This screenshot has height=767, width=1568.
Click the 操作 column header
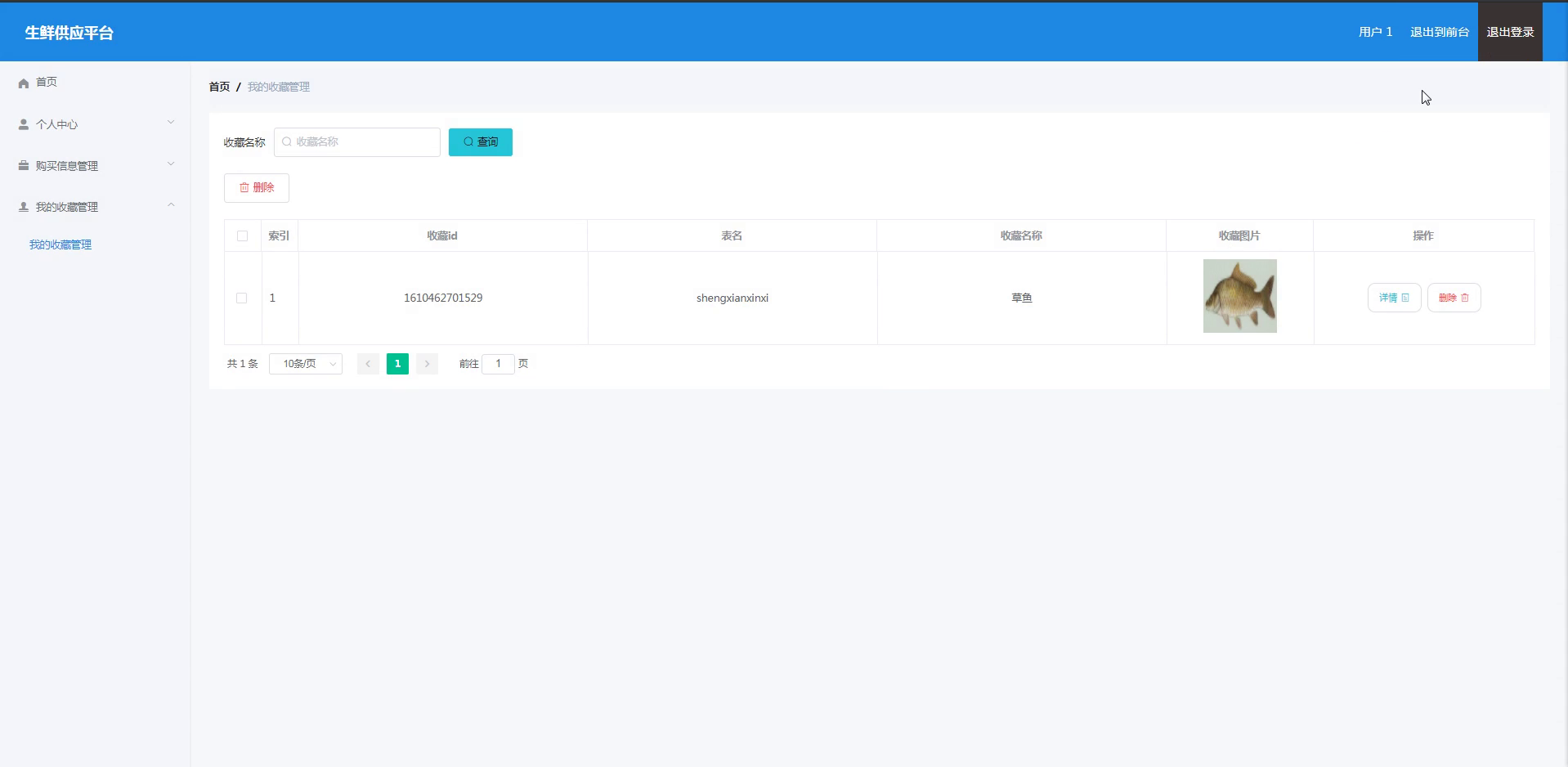click(x=1423, y=235)
